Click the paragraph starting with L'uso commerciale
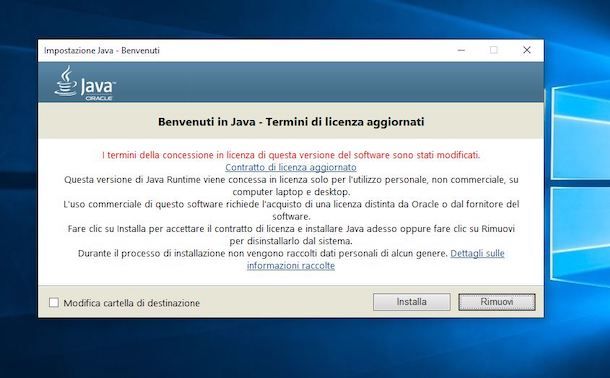The image size is (610, 378). coord(291,210)
